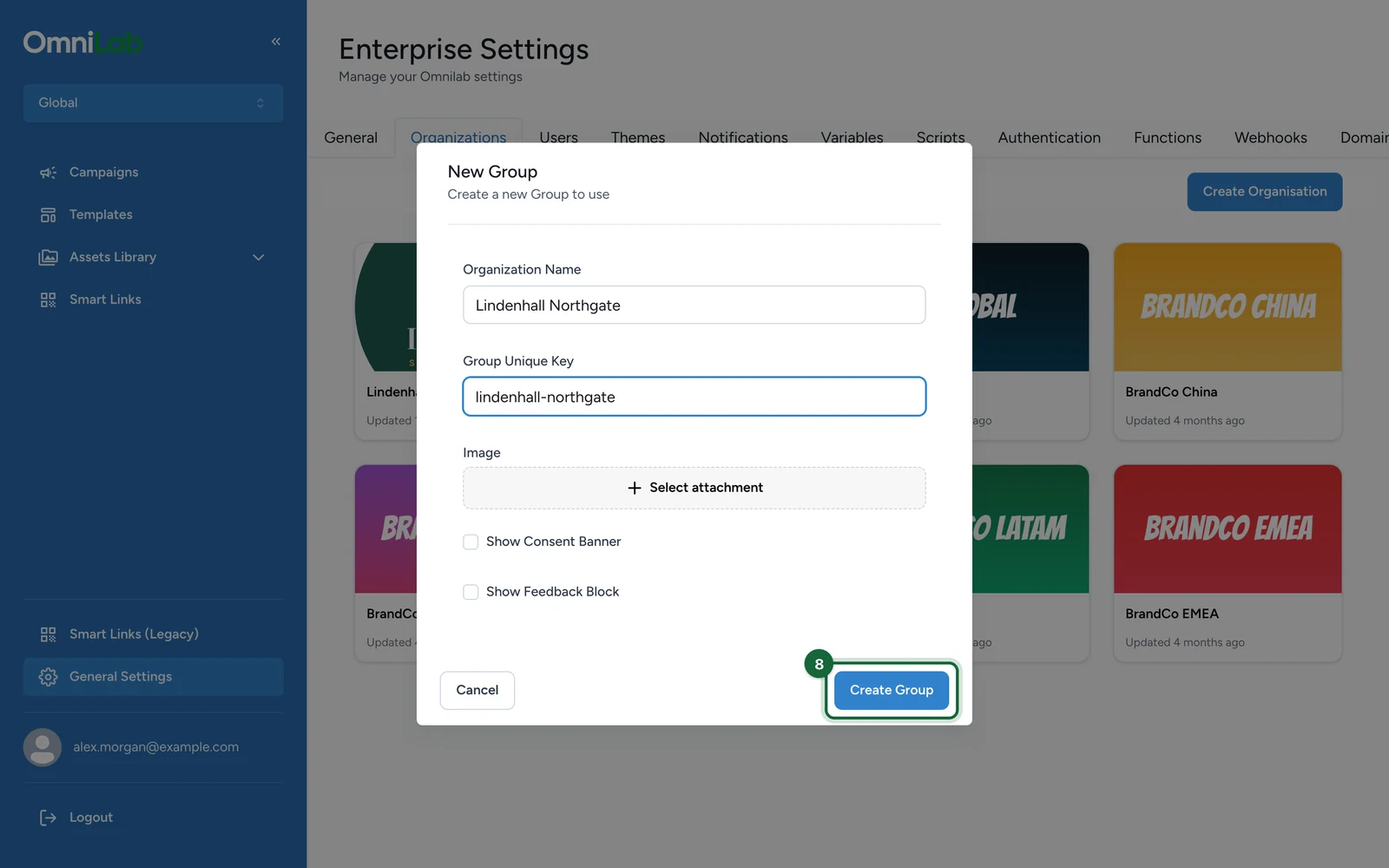This screenshot has height=868, width=1389.
Task: Click Select attachment upload area
Action: (x=694, y=488)
